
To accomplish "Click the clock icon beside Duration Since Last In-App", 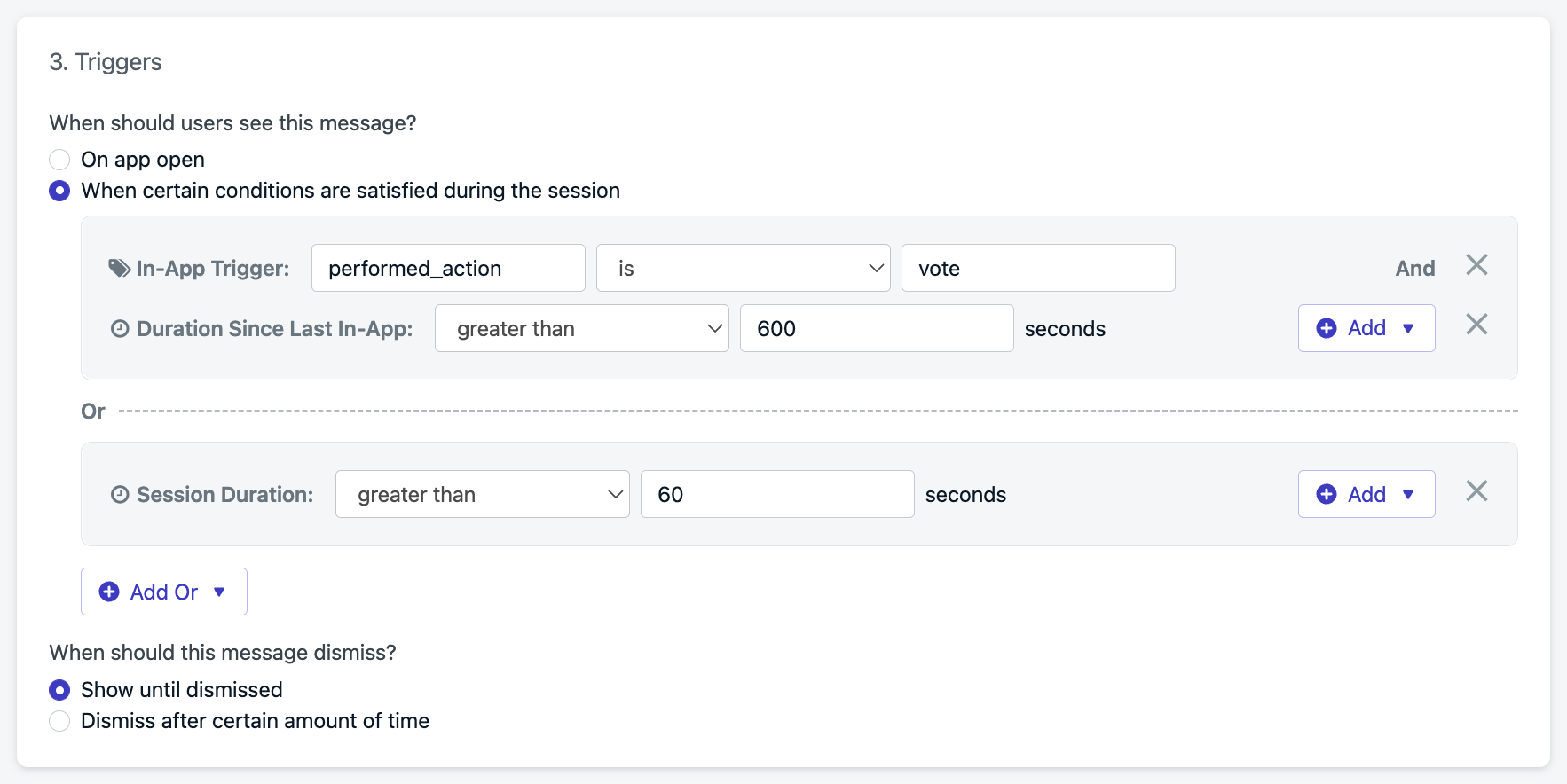I will [120, 328].
